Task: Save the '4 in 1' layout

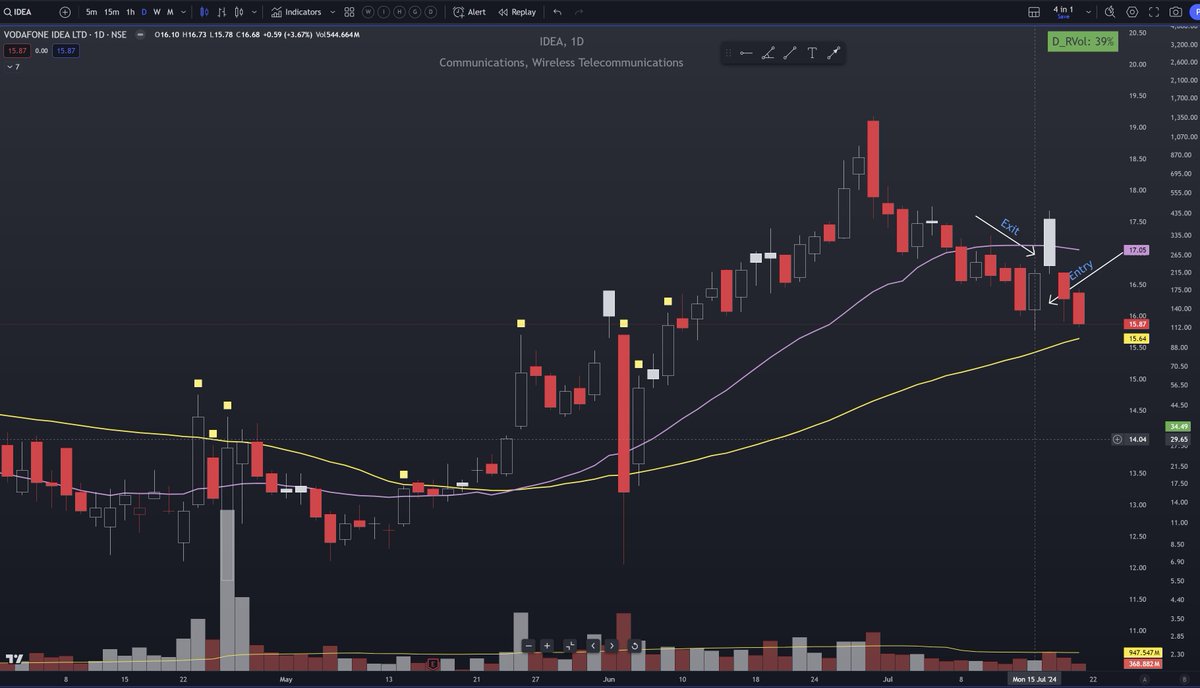Action: click(1063, 17)
